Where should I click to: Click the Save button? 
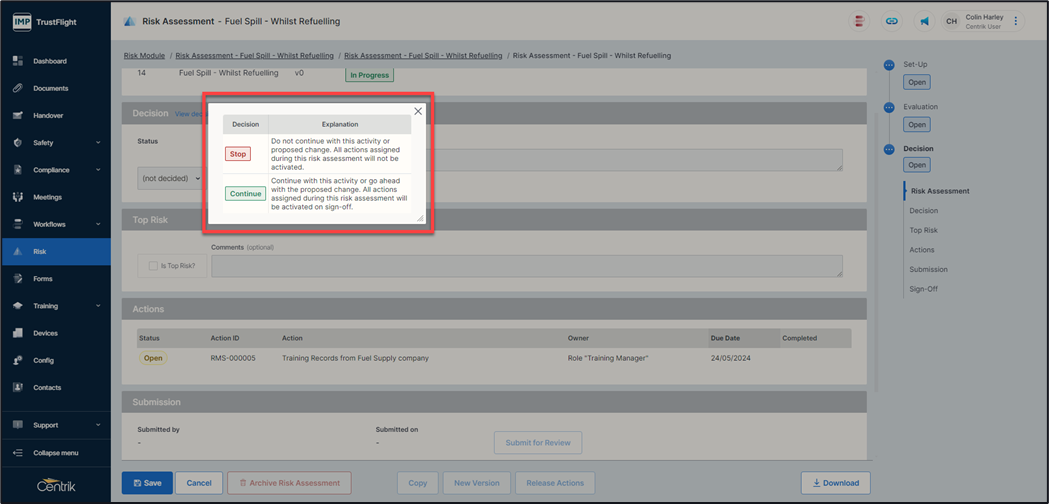(147, 483)
